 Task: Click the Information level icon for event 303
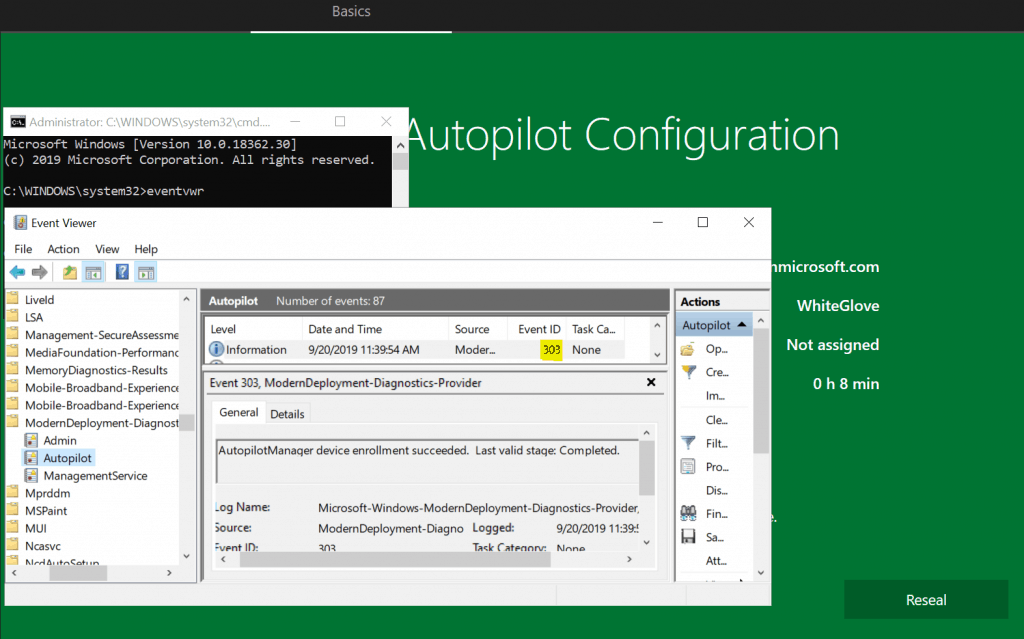pos(216,350)
